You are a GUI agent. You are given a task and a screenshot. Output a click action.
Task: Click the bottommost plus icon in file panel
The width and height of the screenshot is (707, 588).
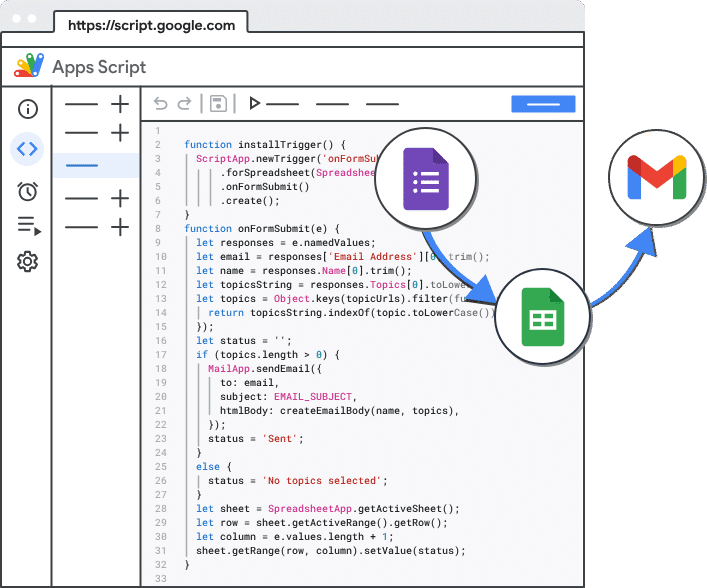point(120,227)
